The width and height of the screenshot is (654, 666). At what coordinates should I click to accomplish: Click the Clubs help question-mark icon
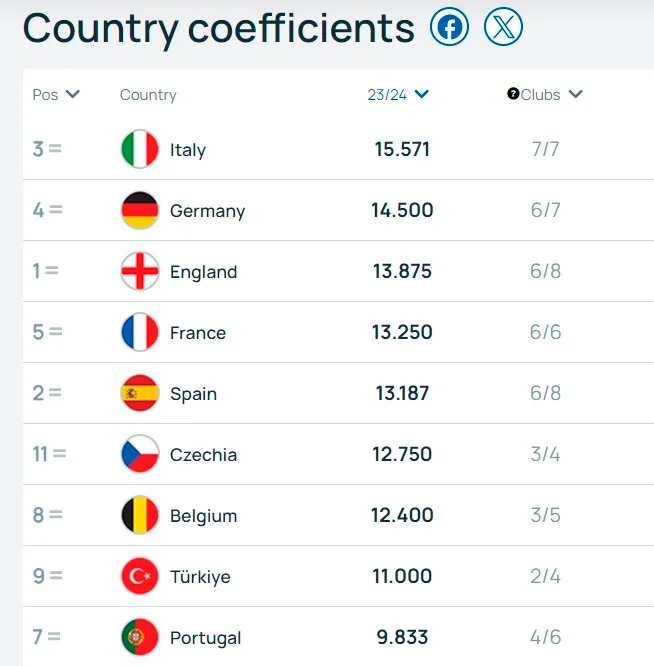coord(513,94)
